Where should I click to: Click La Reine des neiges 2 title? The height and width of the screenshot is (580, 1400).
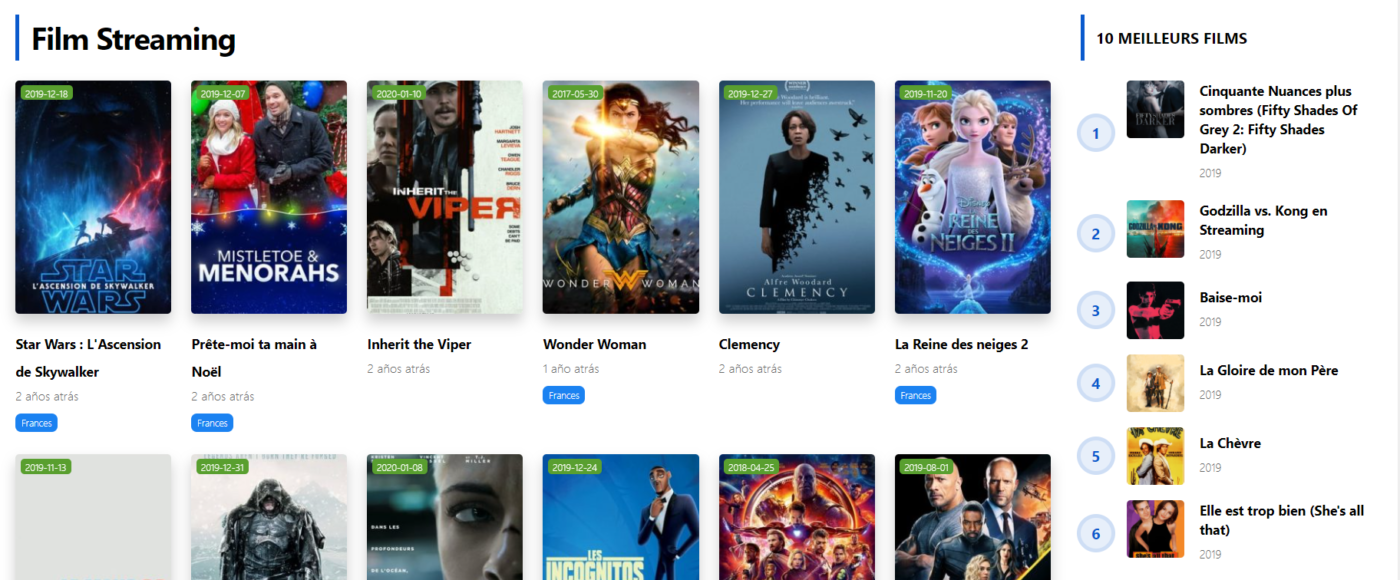pyautogui.click(x=962, y=344)
